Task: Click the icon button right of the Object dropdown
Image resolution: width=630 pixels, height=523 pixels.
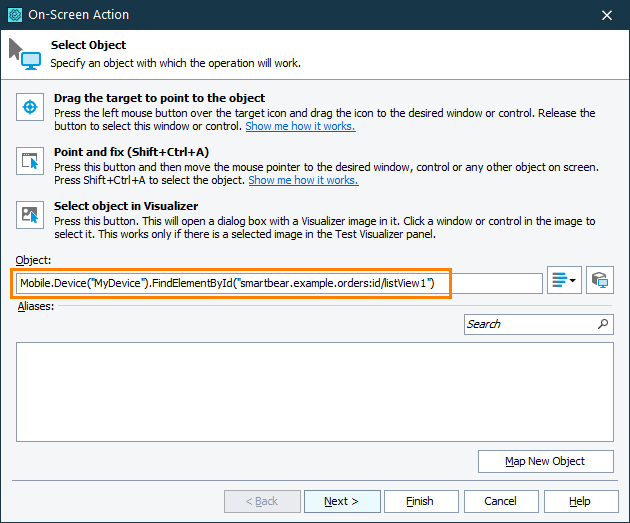Action: pos(600,282)
